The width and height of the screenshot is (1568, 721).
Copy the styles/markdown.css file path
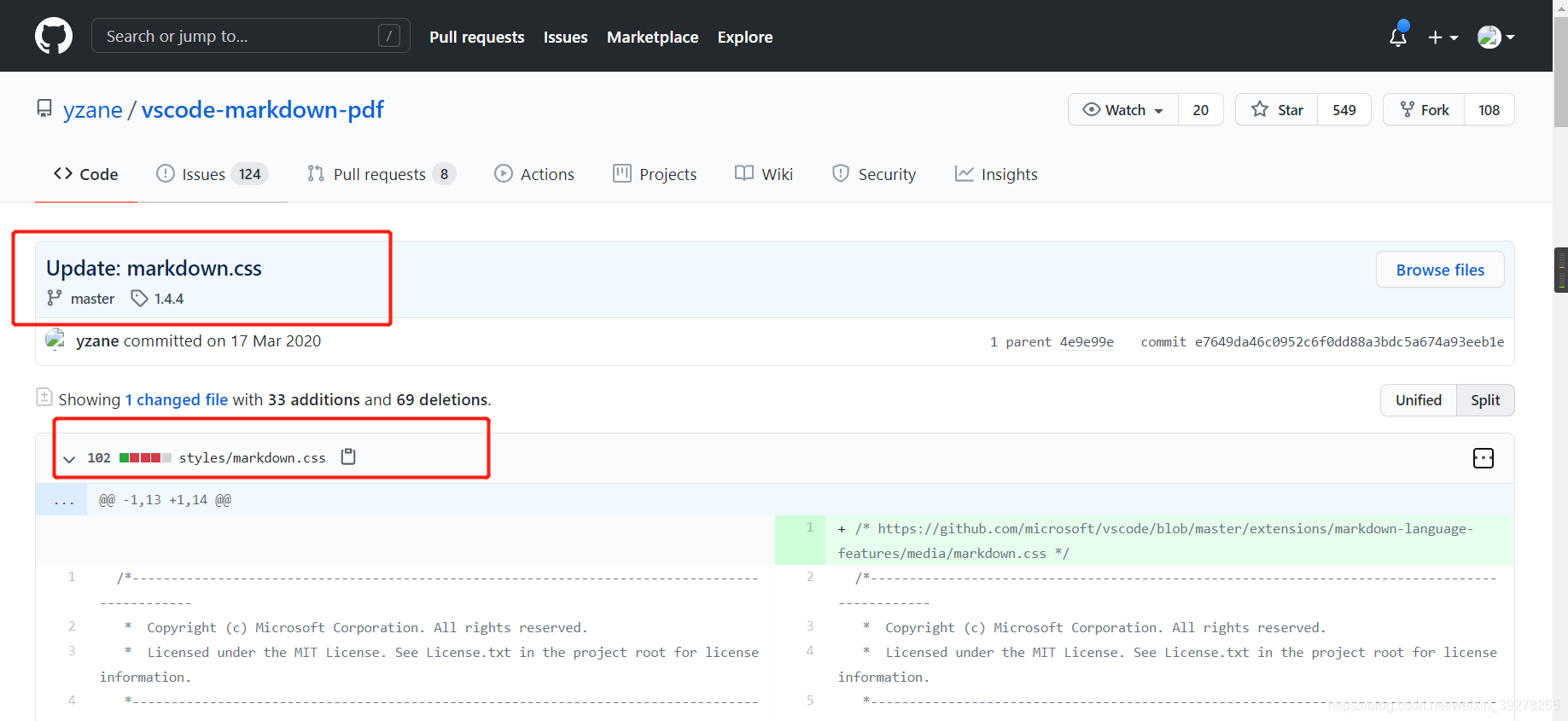pos(348,456)
